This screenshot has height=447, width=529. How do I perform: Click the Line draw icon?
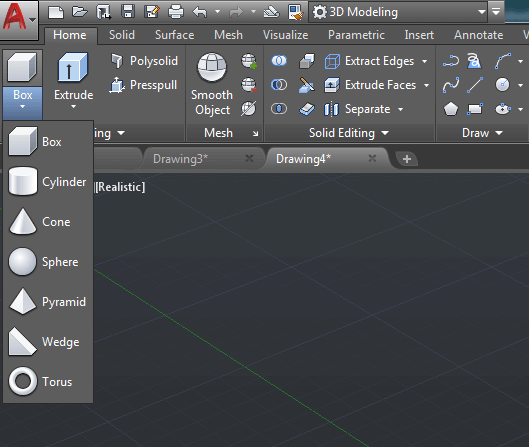pyautogui.click(x=475, y=85)
